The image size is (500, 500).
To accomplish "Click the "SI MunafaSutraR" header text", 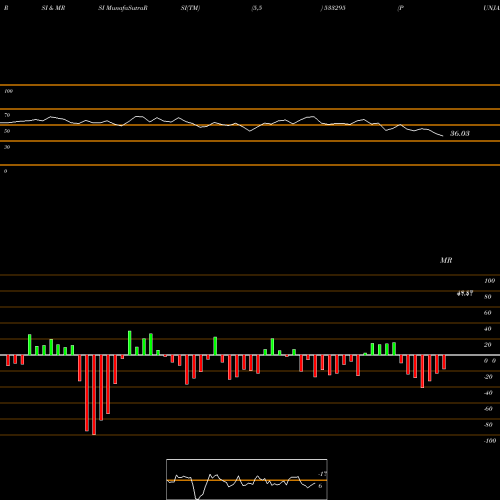I will 123,8.
